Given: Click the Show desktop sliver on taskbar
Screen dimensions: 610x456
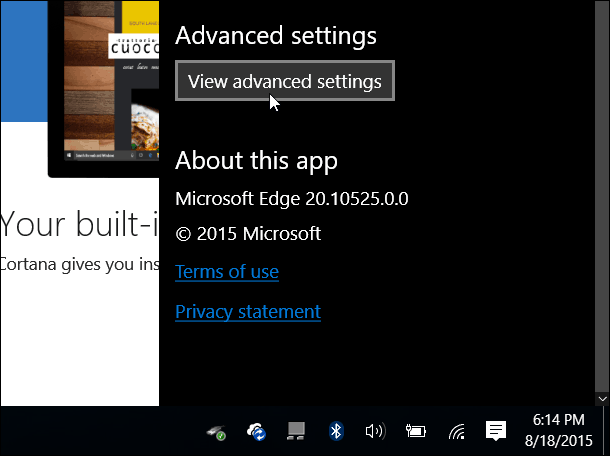Looking at the screenshot, I should pyautogui.click(x=607, y=431).
